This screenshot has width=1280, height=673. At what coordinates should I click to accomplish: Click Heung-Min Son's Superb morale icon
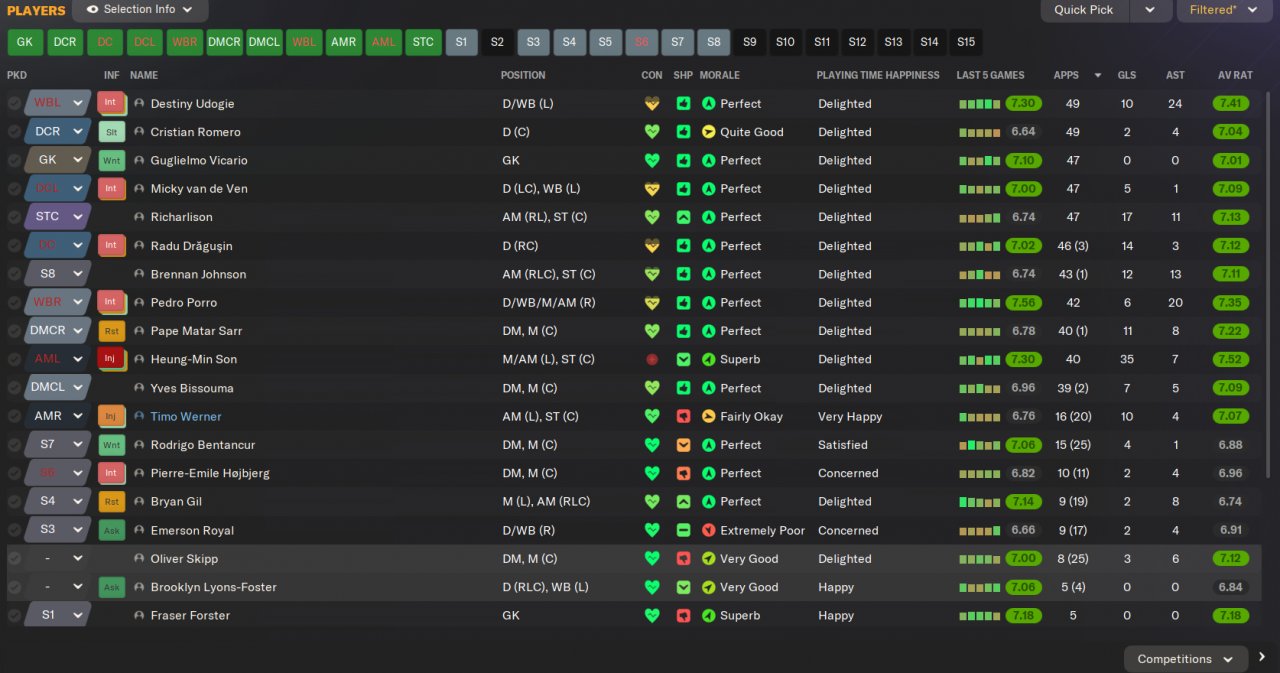tap(709, 359)
